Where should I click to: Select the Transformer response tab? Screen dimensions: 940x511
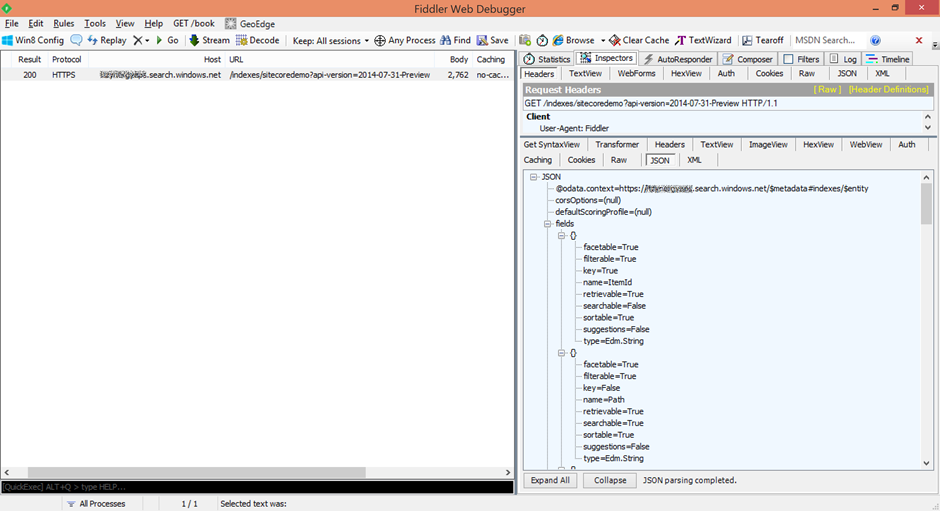[617, 145]
